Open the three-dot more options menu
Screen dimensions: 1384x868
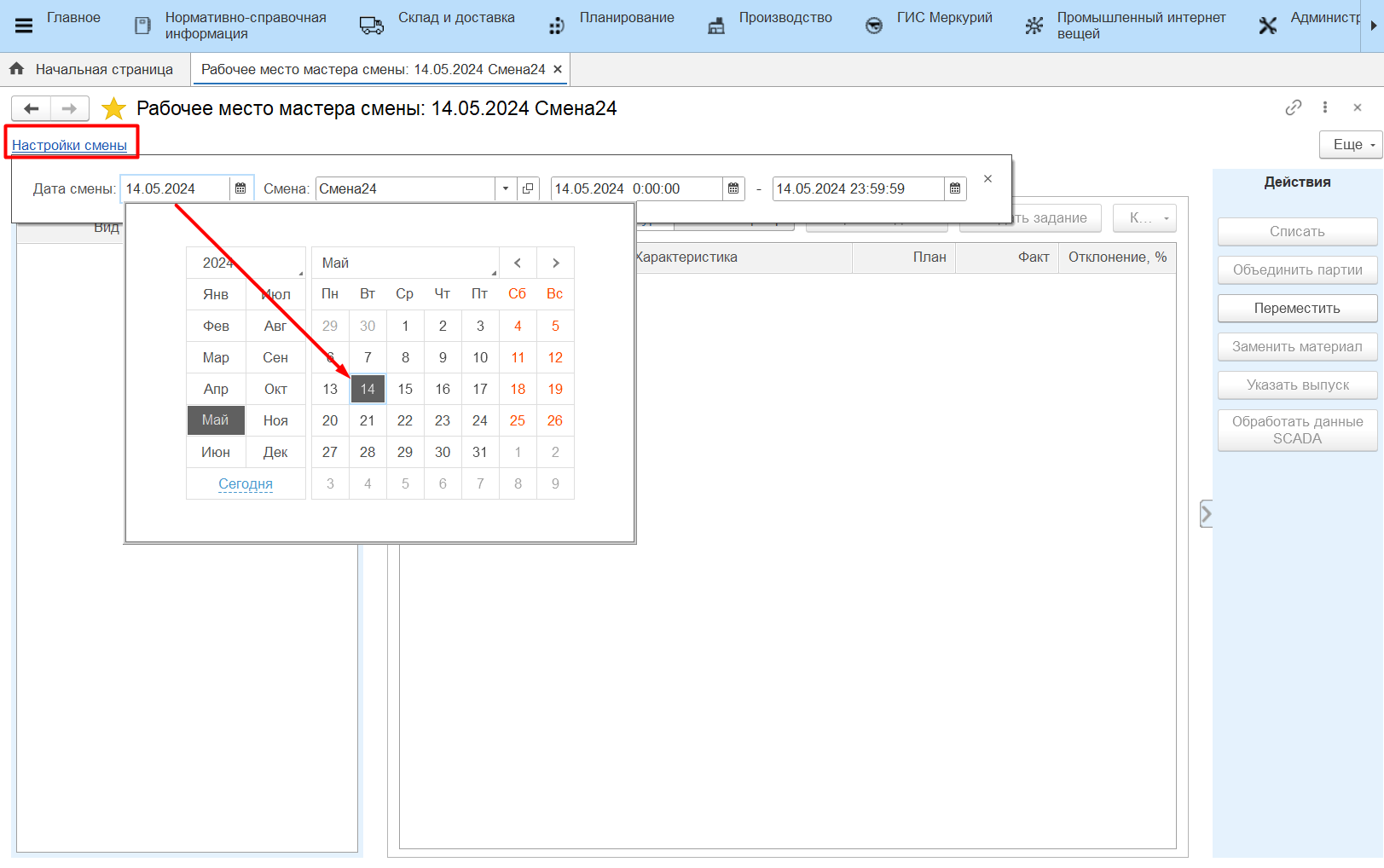point(1324,107)
